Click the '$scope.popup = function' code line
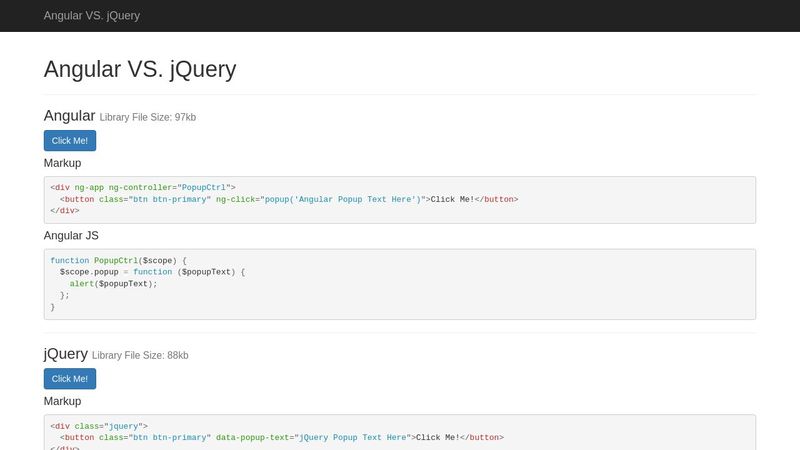This screenshot has height=450, width=800. (x=152, y=272)
